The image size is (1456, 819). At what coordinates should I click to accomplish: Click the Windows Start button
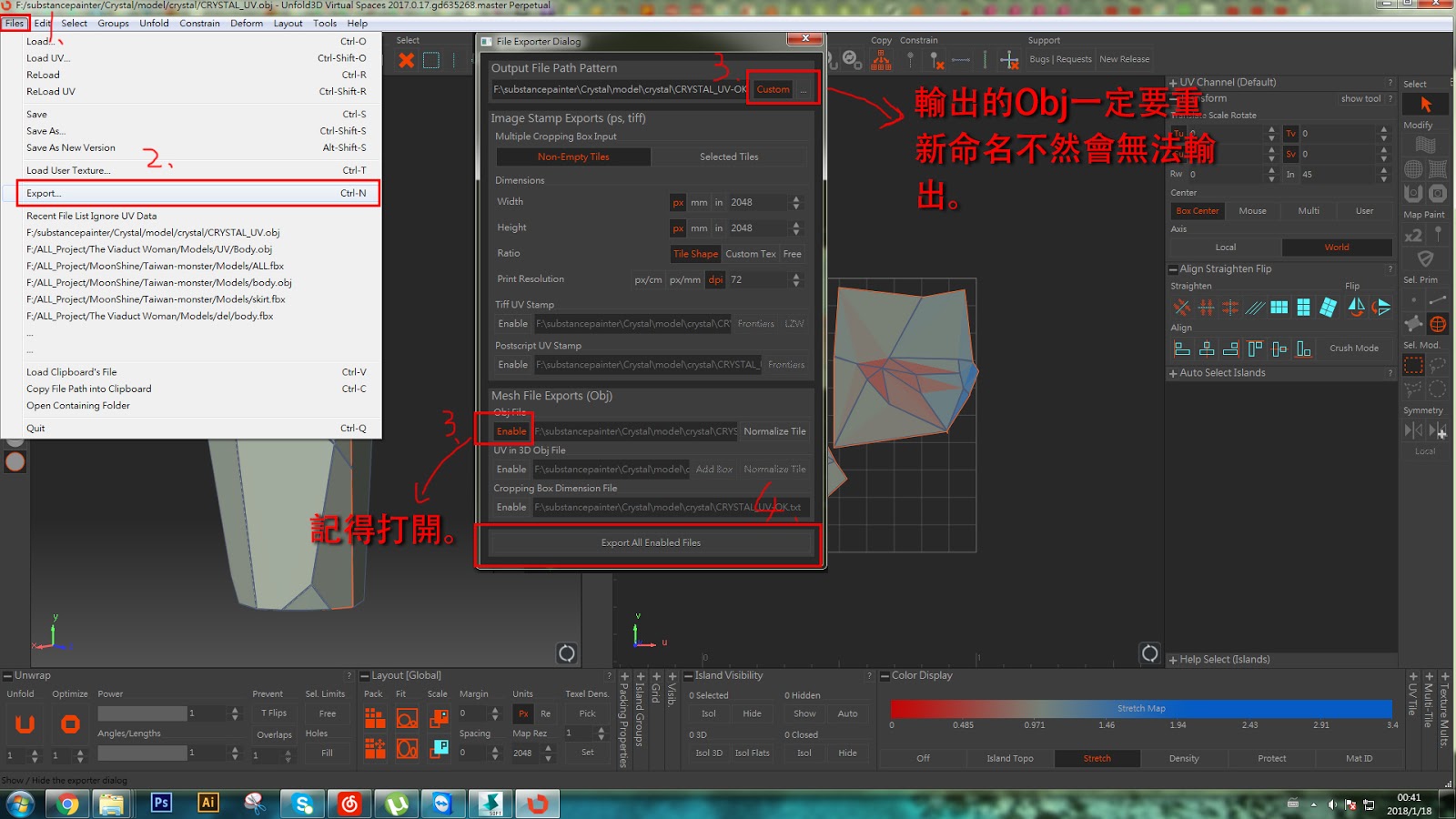20,804
